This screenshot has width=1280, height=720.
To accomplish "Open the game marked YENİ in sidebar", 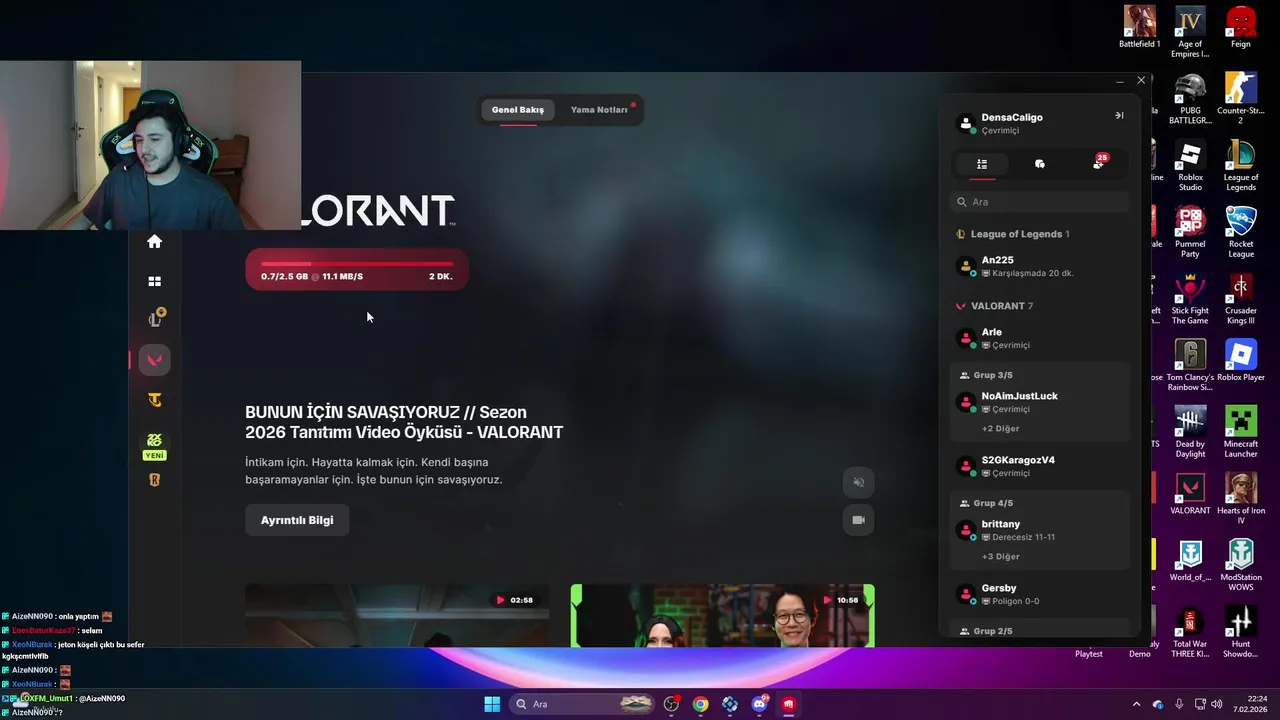I will coord(154,445).
